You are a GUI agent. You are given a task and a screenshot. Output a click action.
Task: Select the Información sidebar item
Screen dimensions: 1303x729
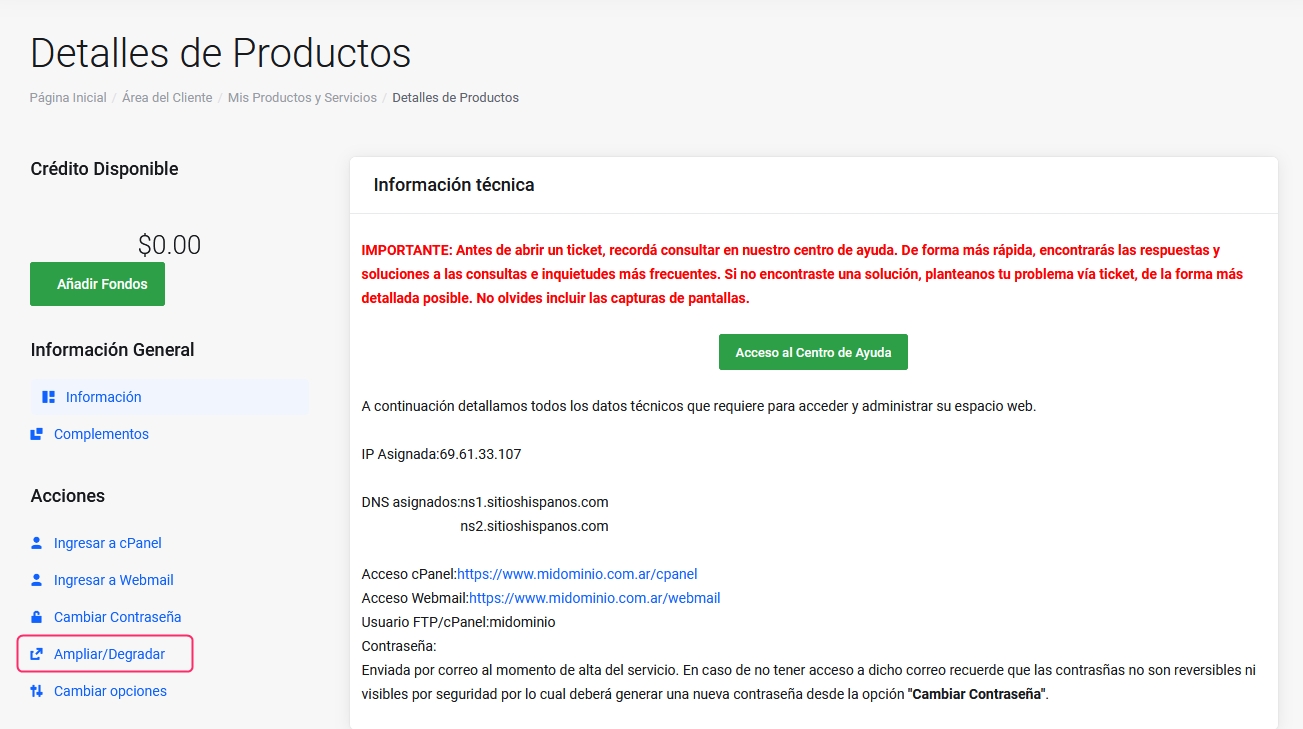pyautogui.click(x=104, y=397)
